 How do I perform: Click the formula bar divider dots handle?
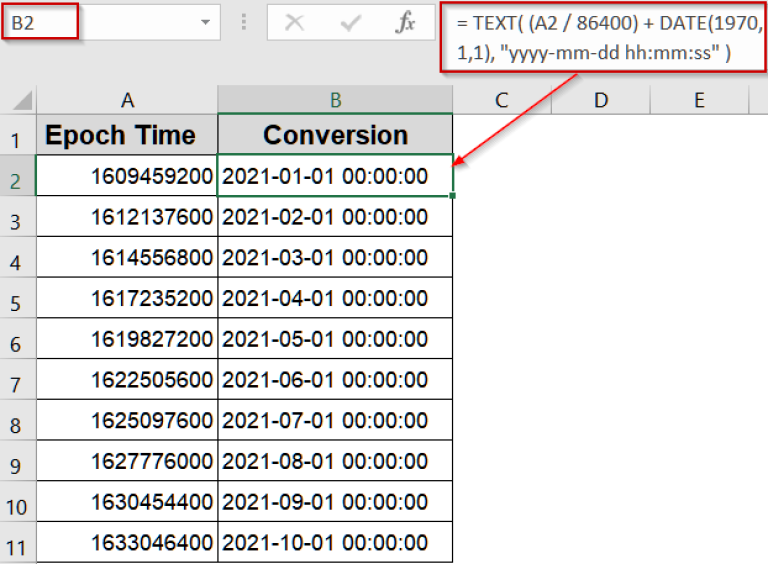click(x=244, y=22)
